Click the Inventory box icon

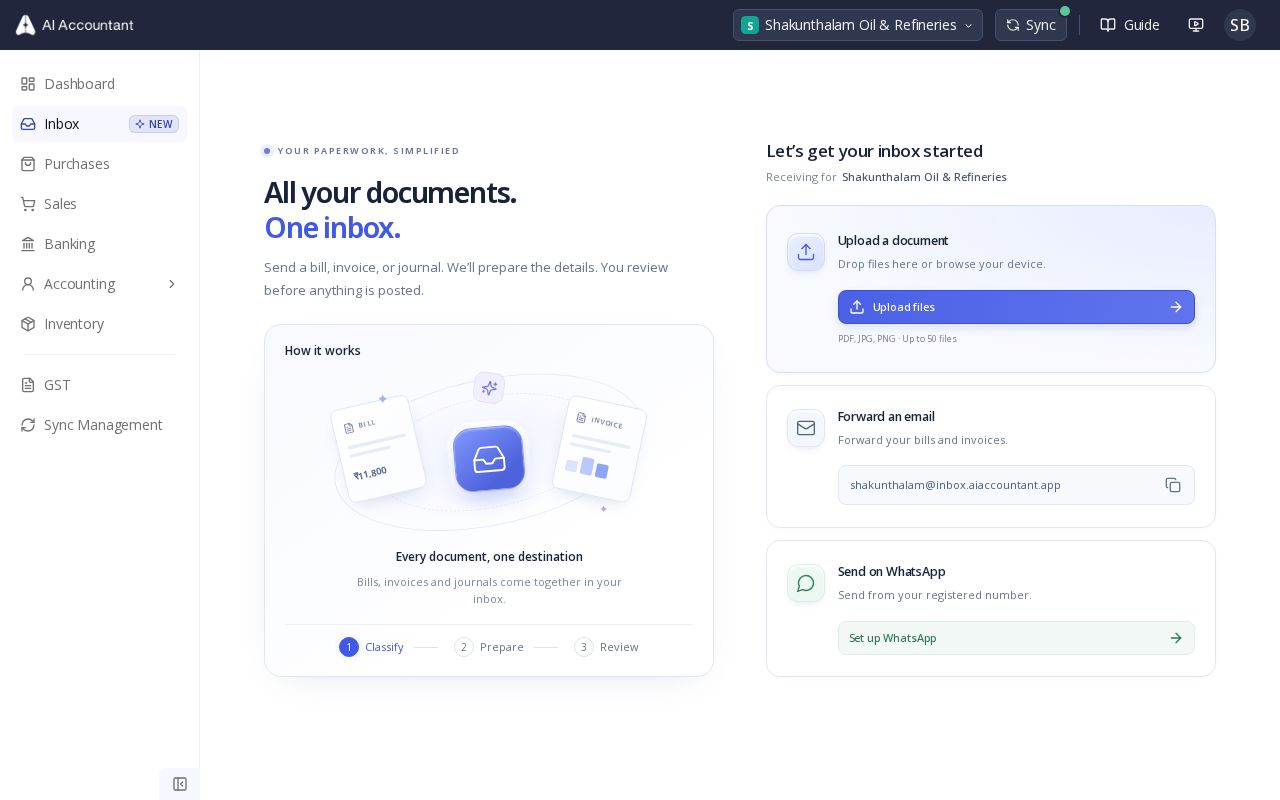[x=28, y=324]
